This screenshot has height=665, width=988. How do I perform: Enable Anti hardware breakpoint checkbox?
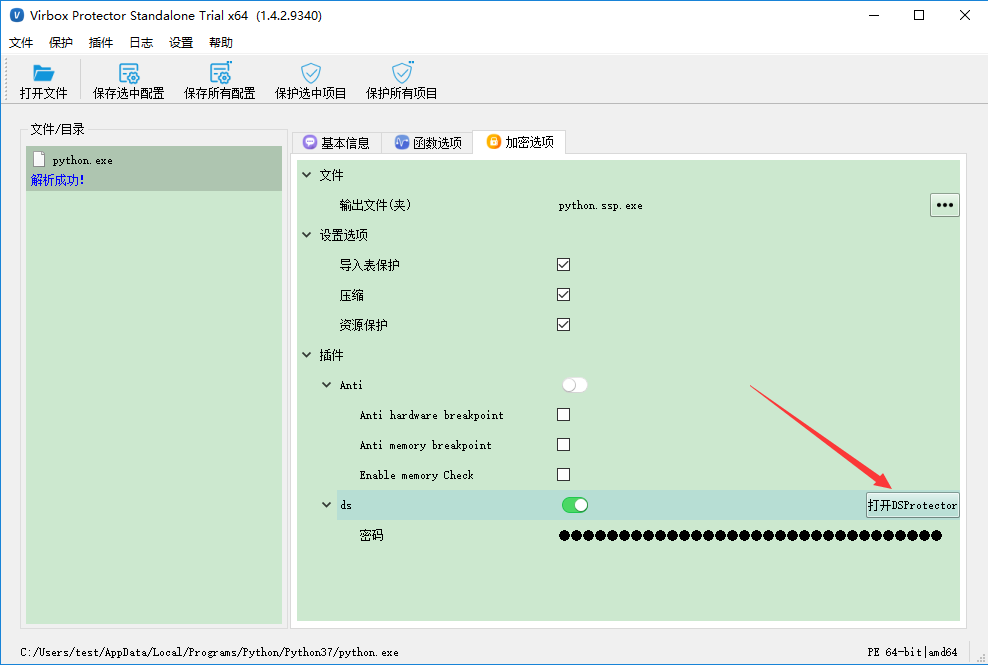click(563, 415)
